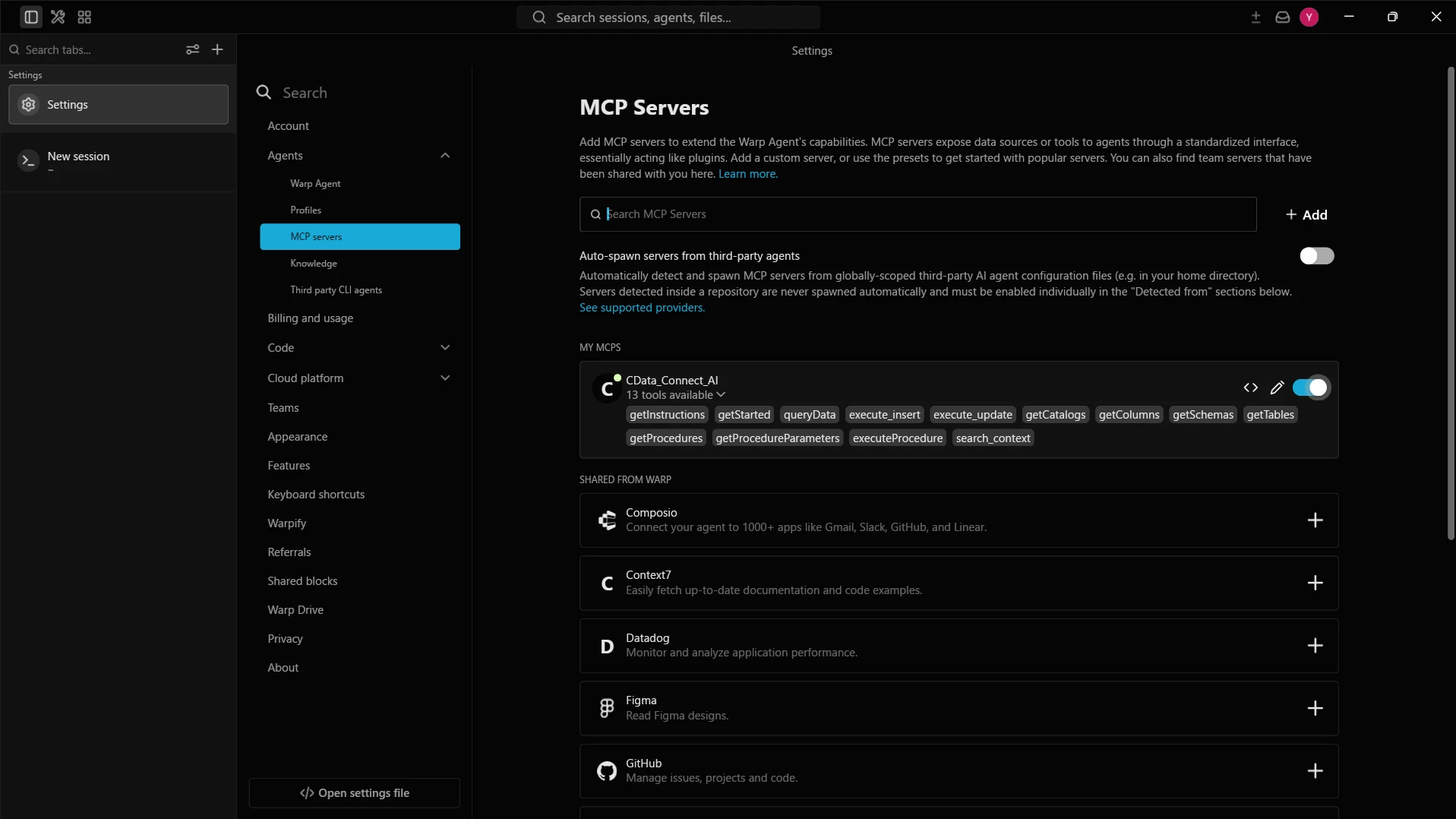1456x819 pixels.
Task: Add the Context7 MCP server
Action: [x=1315, y=583]
